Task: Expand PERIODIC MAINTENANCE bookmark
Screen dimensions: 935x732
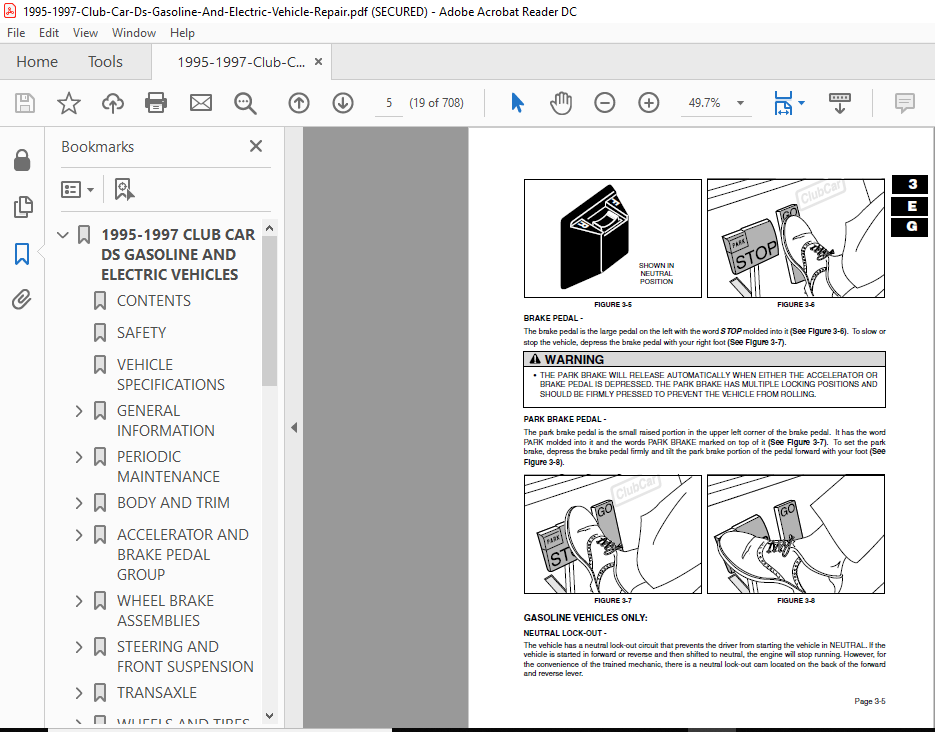Action: pos(79,457)
